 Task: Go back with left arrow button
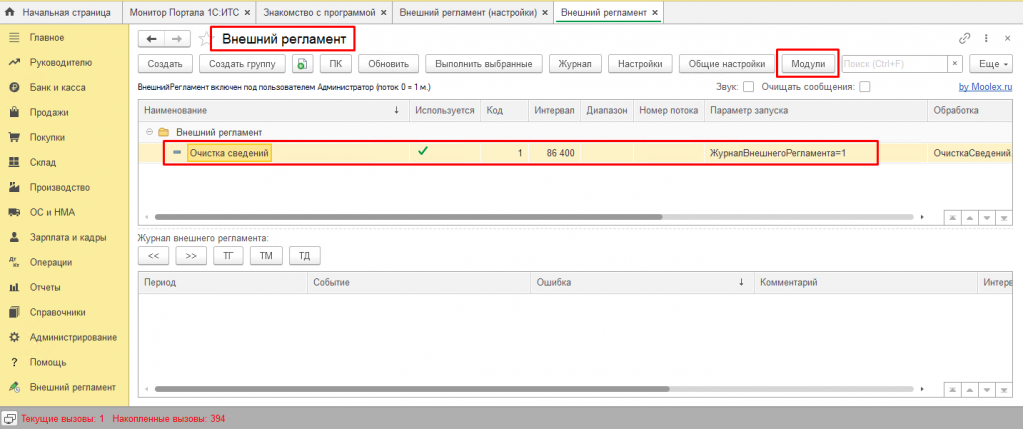coord(151,39)
